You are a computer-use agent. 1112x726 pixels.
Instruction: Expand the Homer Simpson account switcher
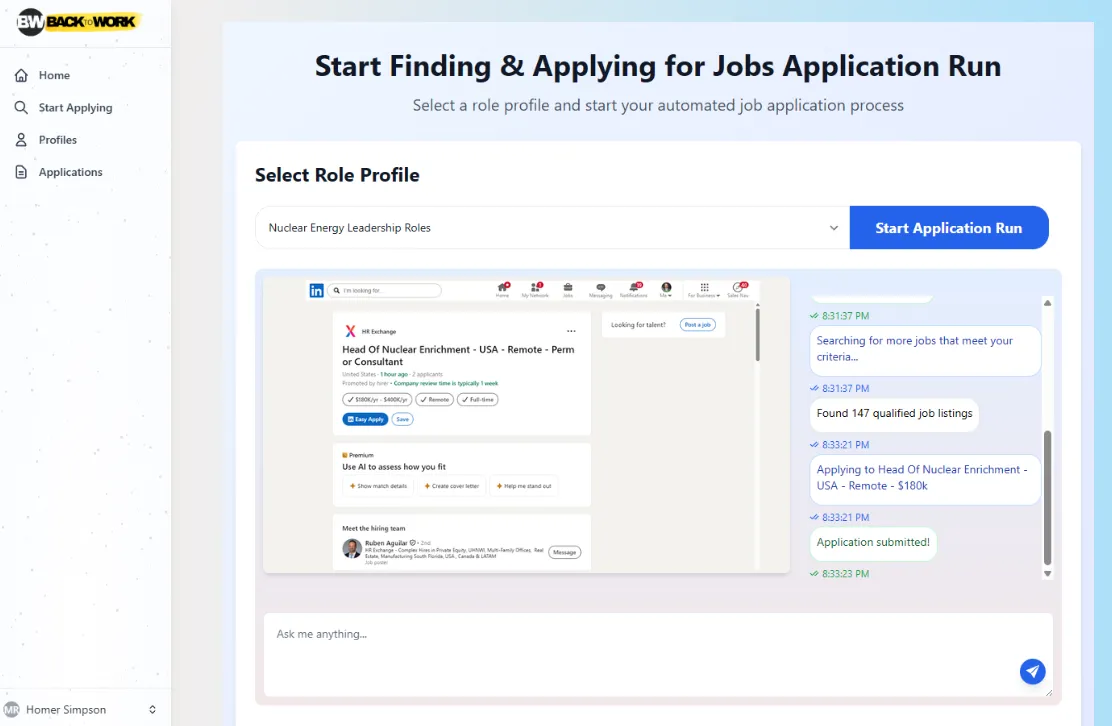coord(152,710)
